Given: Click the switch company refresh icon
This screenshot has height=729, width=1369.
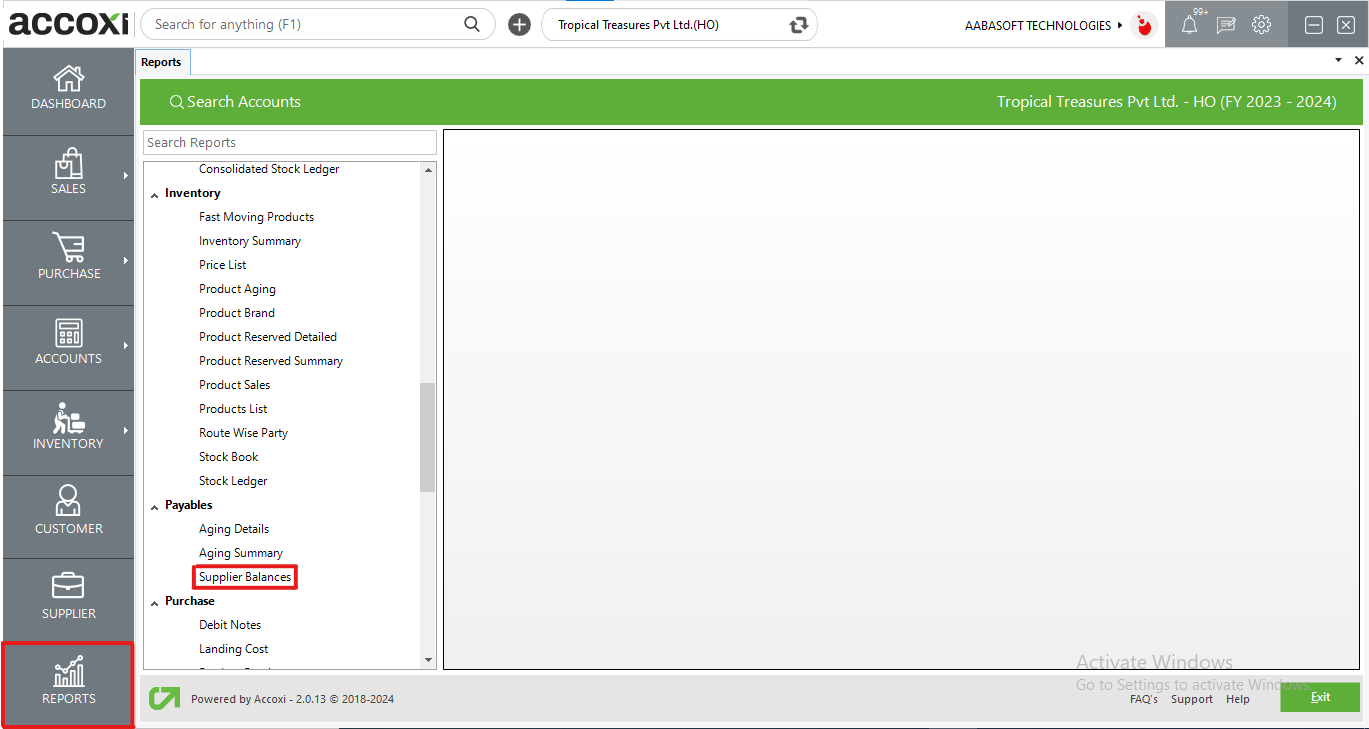Looking at the screenshot, I should point(798,25).
